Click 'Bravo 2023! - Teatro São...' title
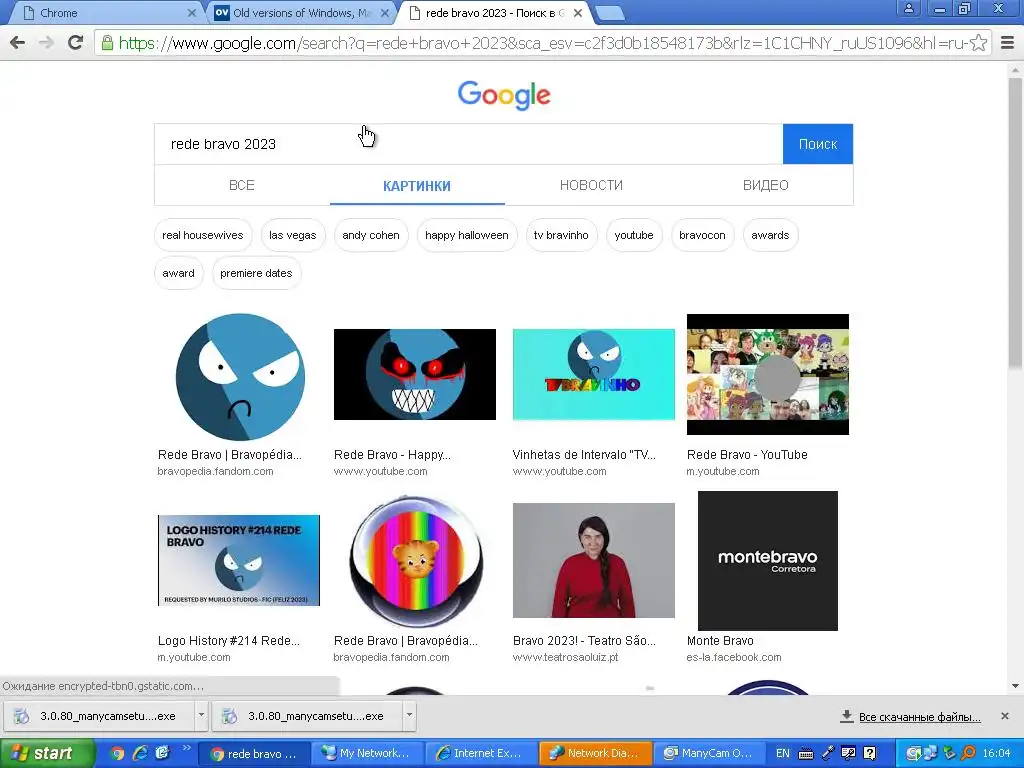The width and height of the screenshot is (1024, 768). (x=584, y=641)
